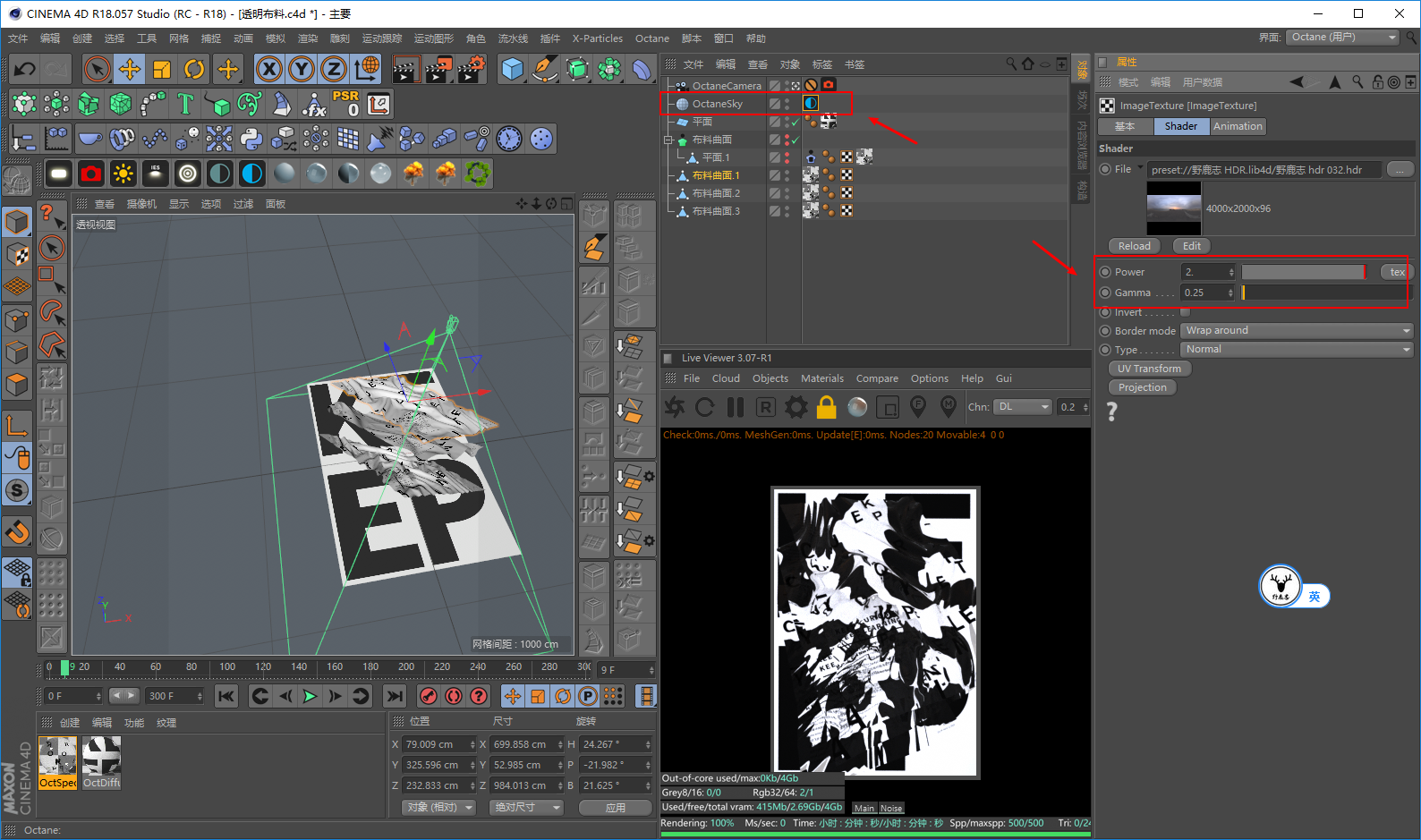Click the Undo arrow icon
Screen dimensions: 1421x840
tap(25, 69)
